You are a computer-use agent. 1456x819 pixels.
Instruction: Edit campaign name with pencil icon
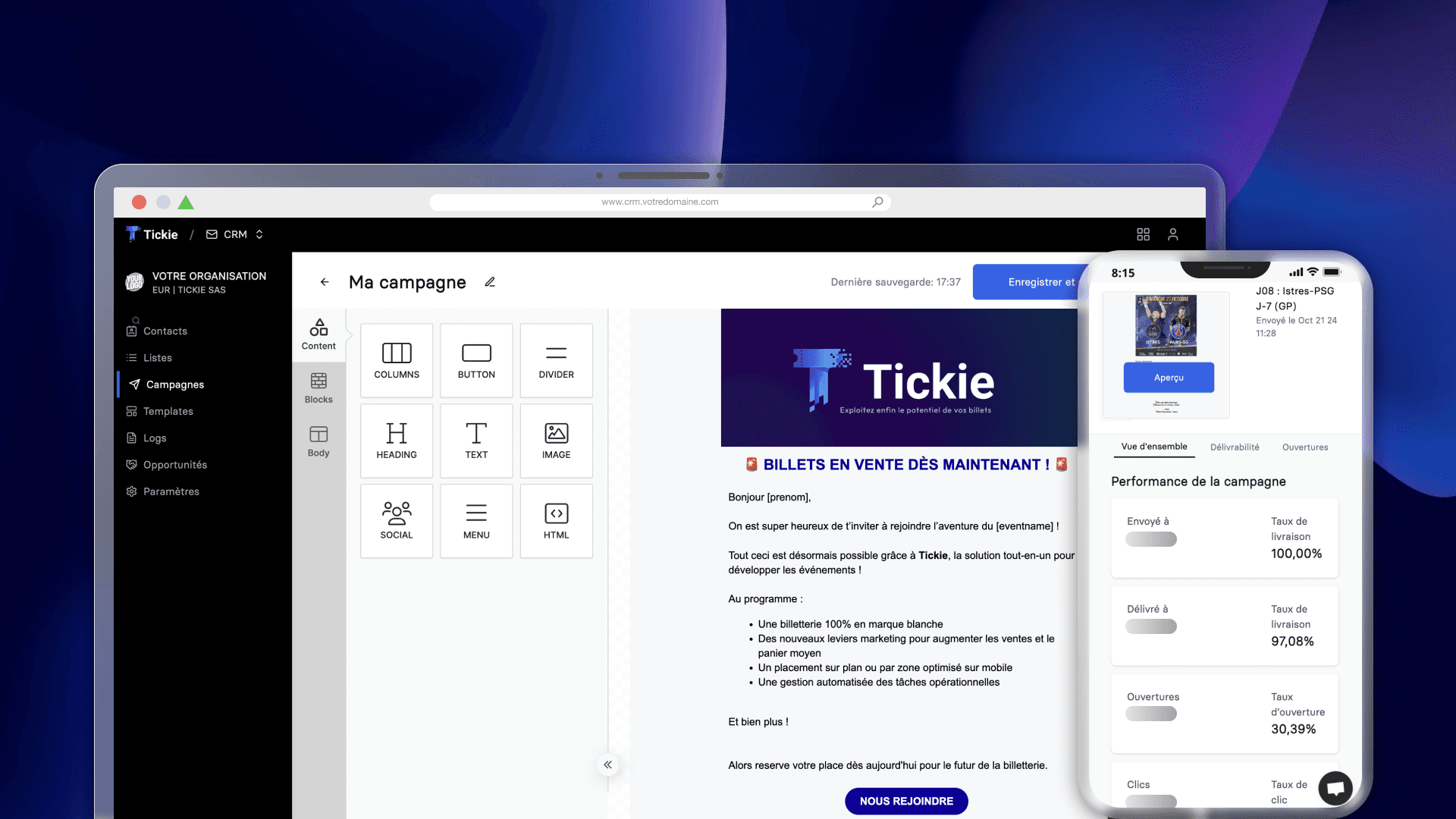coord(490,282)
